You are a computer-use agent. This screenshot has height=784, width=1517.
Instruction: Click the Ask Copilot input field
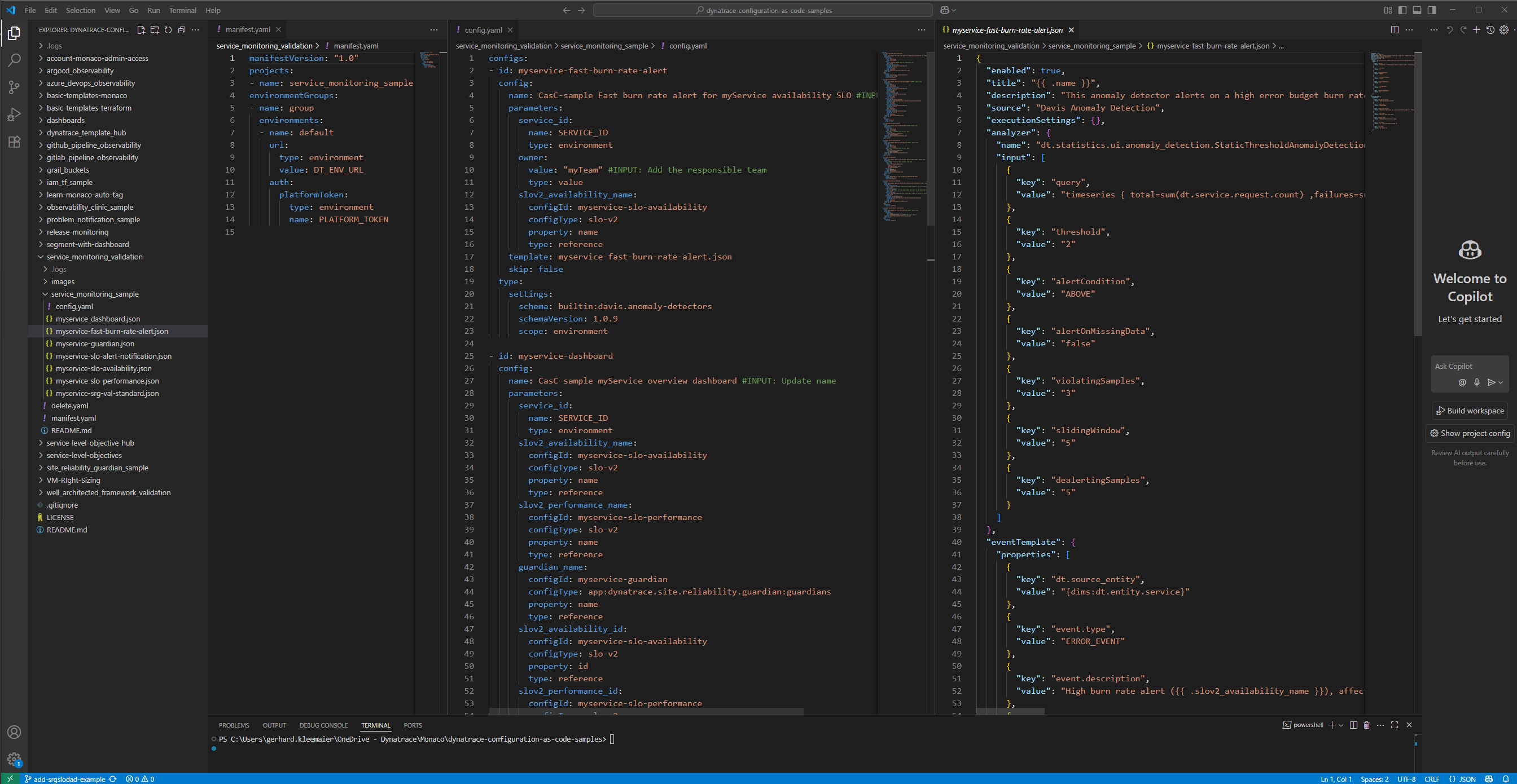(1470, 366)
